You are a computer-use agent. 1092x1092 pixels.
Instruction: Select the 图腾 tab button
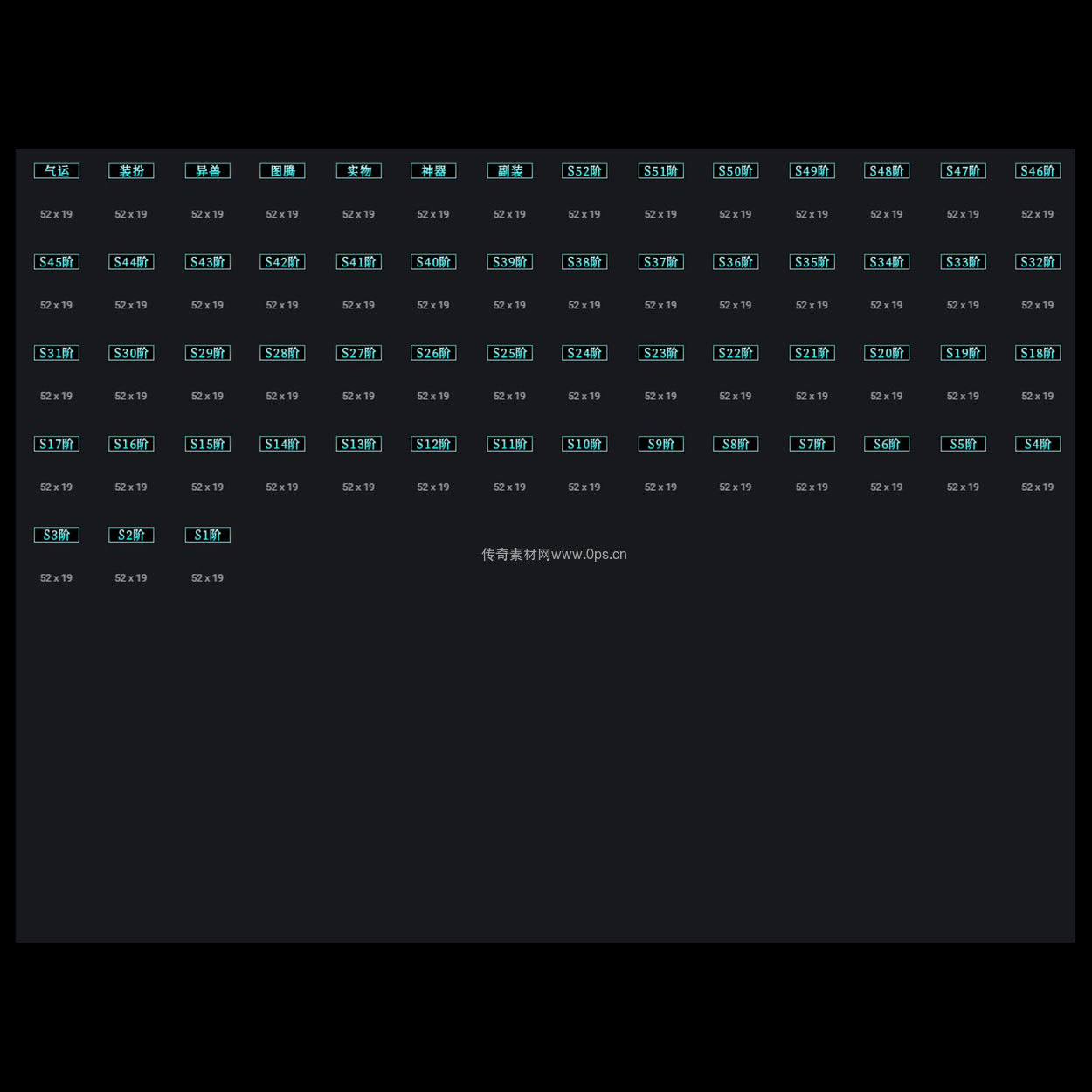click(x=282, y=171)
